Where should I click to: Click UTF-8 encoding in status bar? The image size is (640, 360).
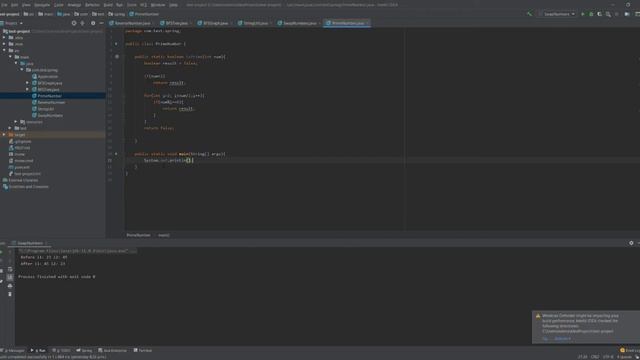pyautogui.click(x=608, y=357)
